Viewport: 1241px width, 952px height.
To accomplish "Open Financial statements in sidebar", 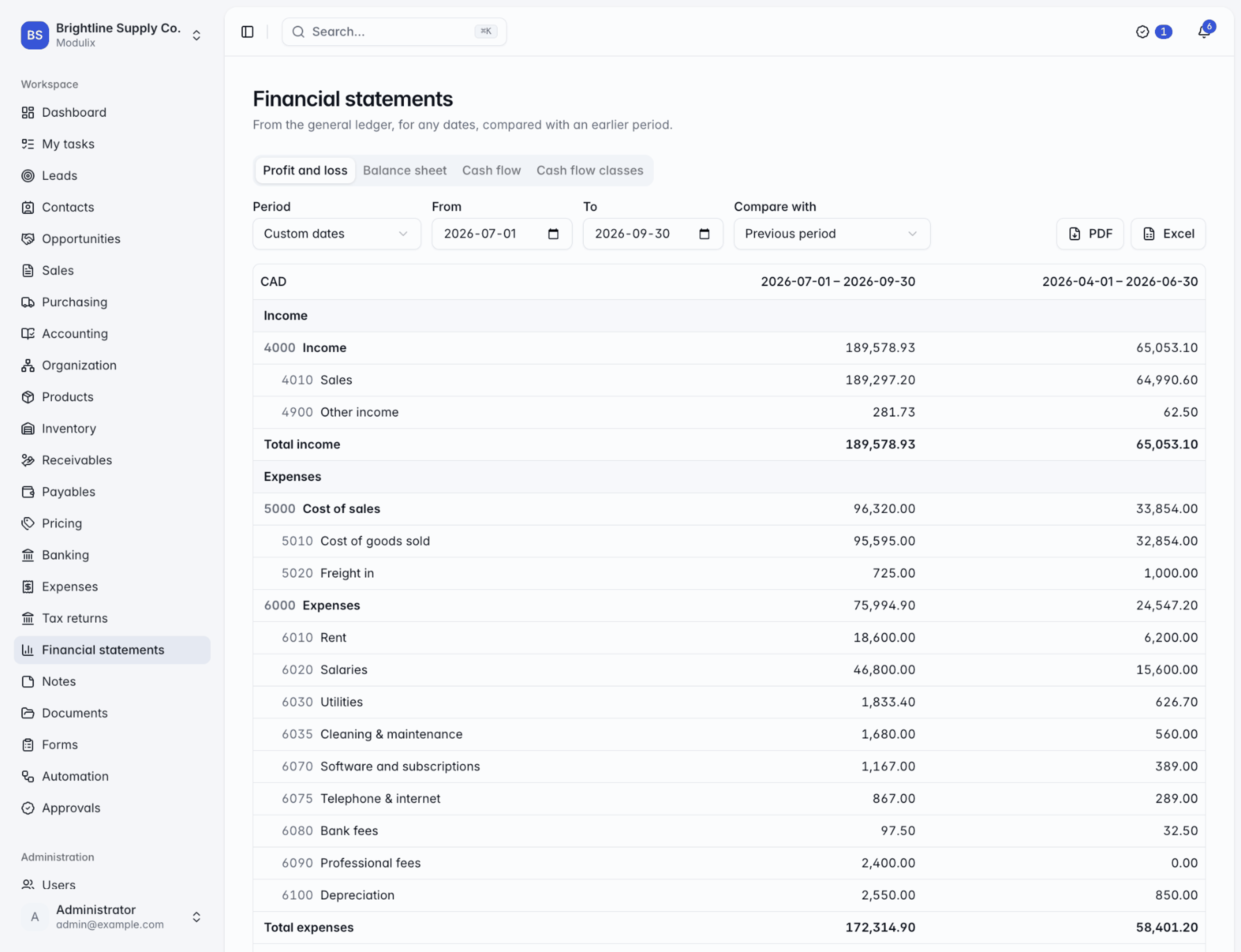I will click(112, 650).
